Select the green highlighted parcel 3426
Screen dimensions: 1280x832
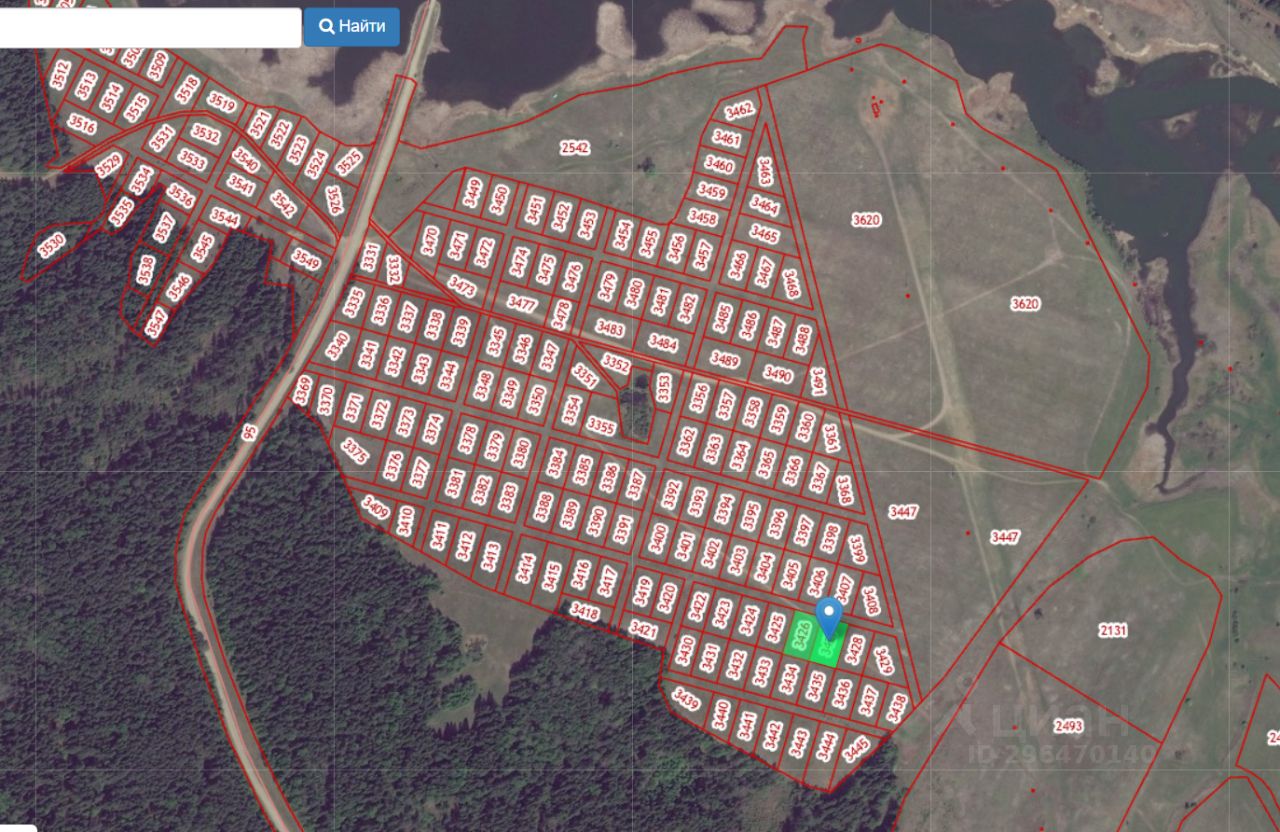tap(801, 634)
